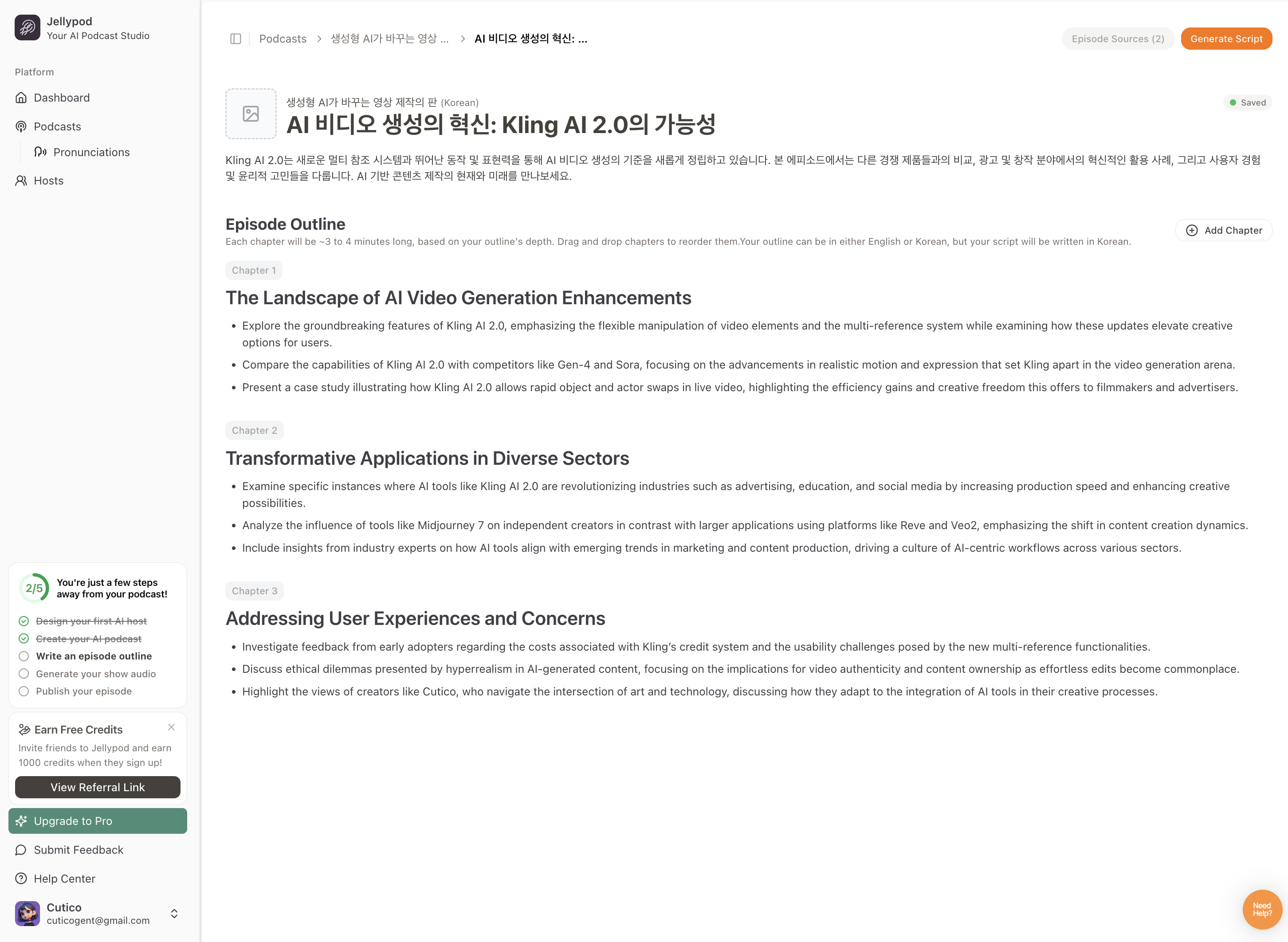Click the Earn Free Credits gift icon
The height and width of the screenshot is (942, 1288).
click(24, 729)
